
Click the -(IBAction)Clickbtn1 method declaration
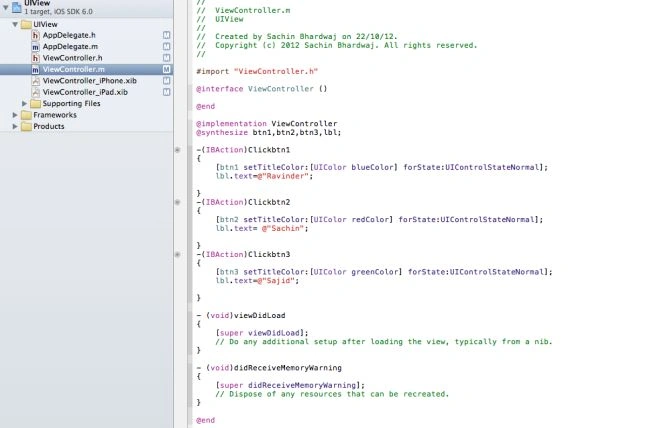tap(243, 150)
